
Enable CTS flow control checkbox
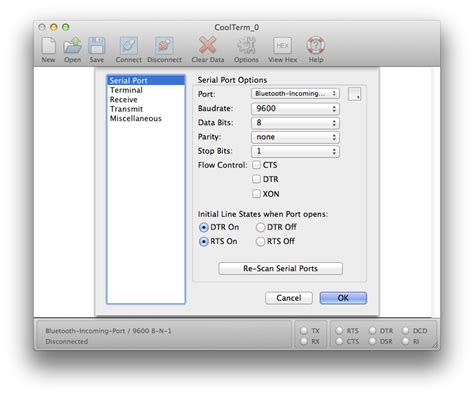pyautogui.click(x=256, y=165)
